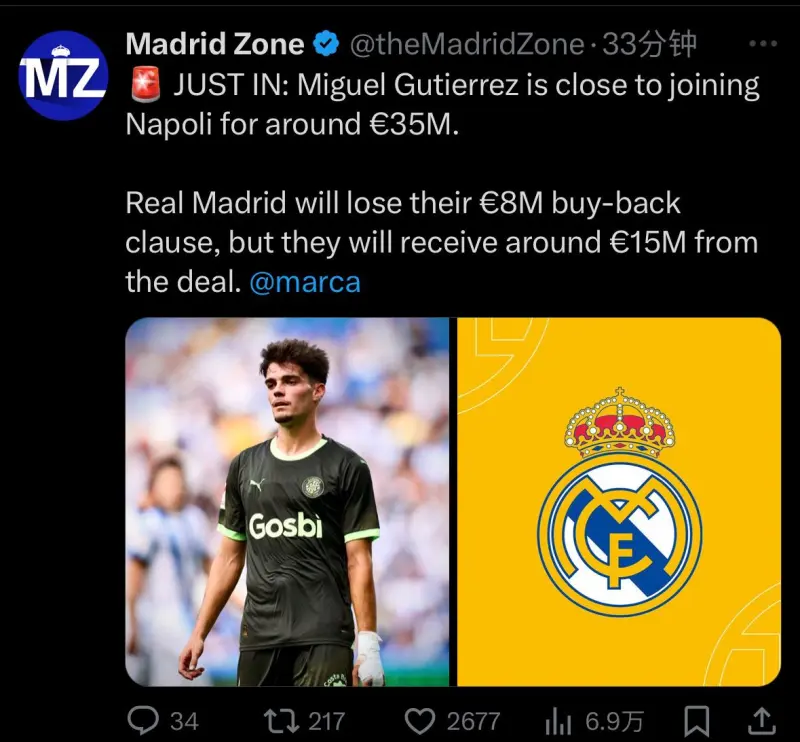Open the reply comment icon

click(142, 721)
